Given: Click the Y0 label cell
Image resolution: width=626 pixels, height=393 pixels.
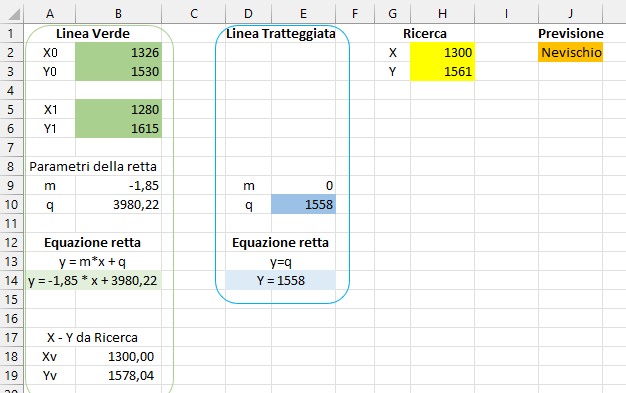Looking at the screenshot, I should (x=50, y=71).
